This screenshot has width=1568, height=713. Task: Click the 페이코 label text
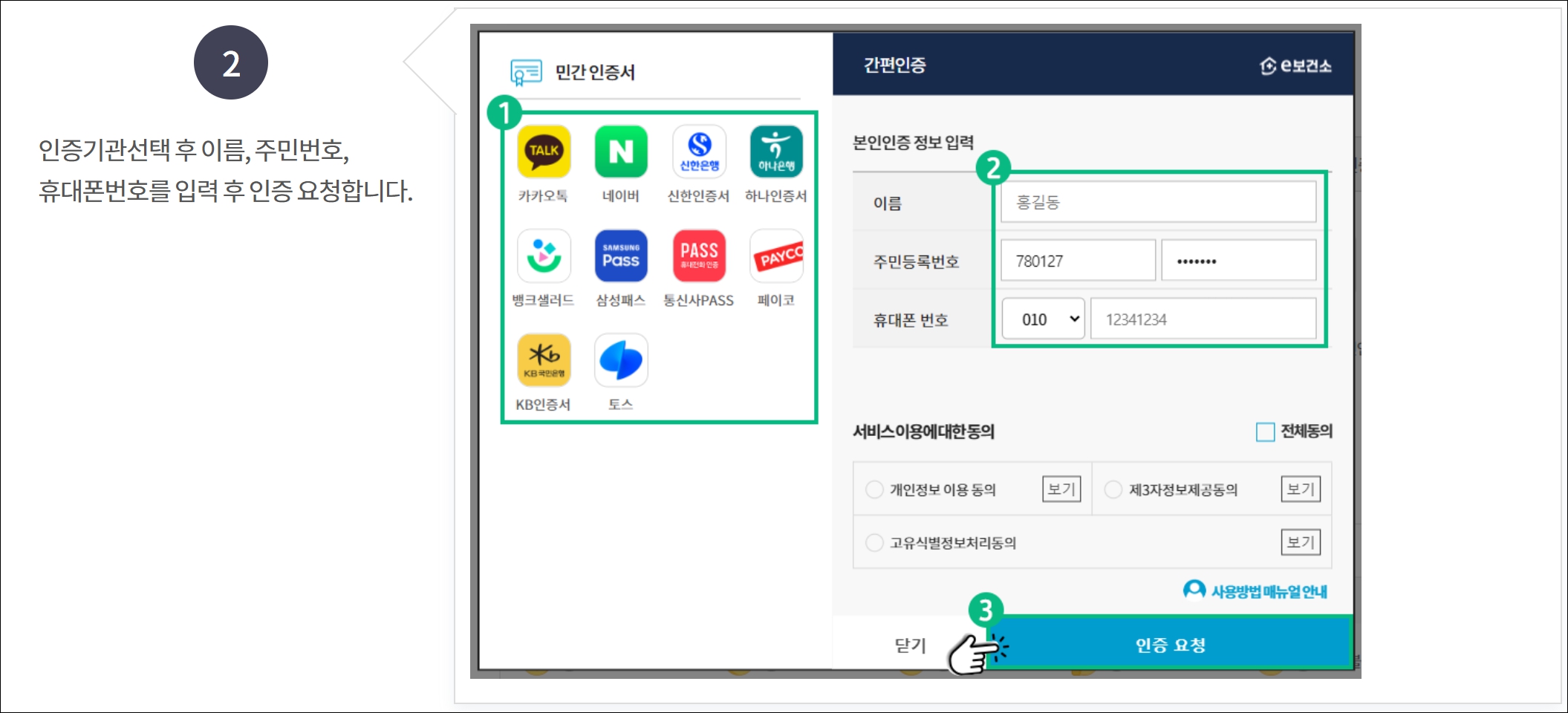tap(776, 300)
